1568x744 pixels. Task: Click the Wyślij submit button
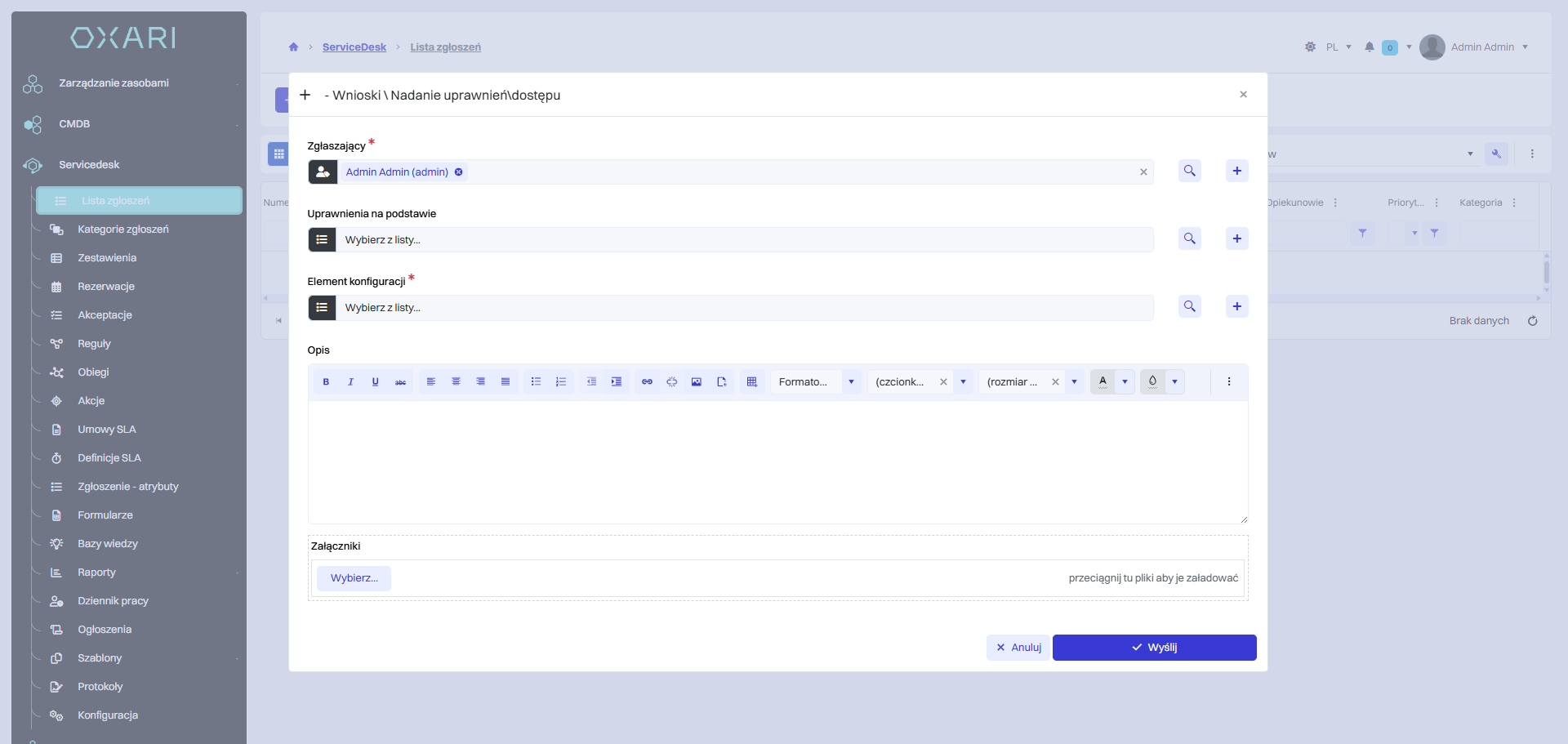pos(1154,648)
